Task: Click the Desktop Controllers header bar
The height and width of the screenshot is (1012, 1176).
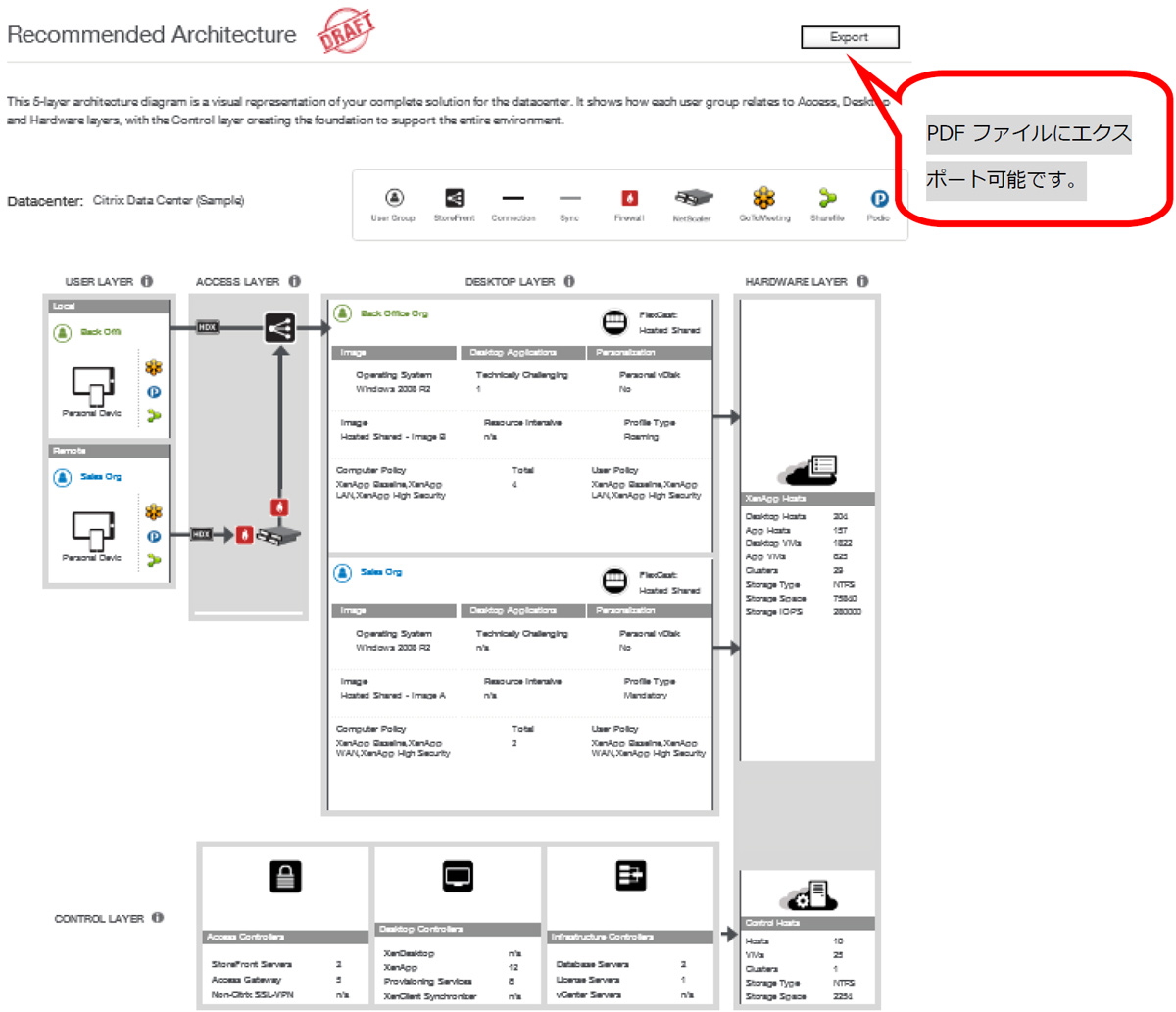Action: point(458,929)
